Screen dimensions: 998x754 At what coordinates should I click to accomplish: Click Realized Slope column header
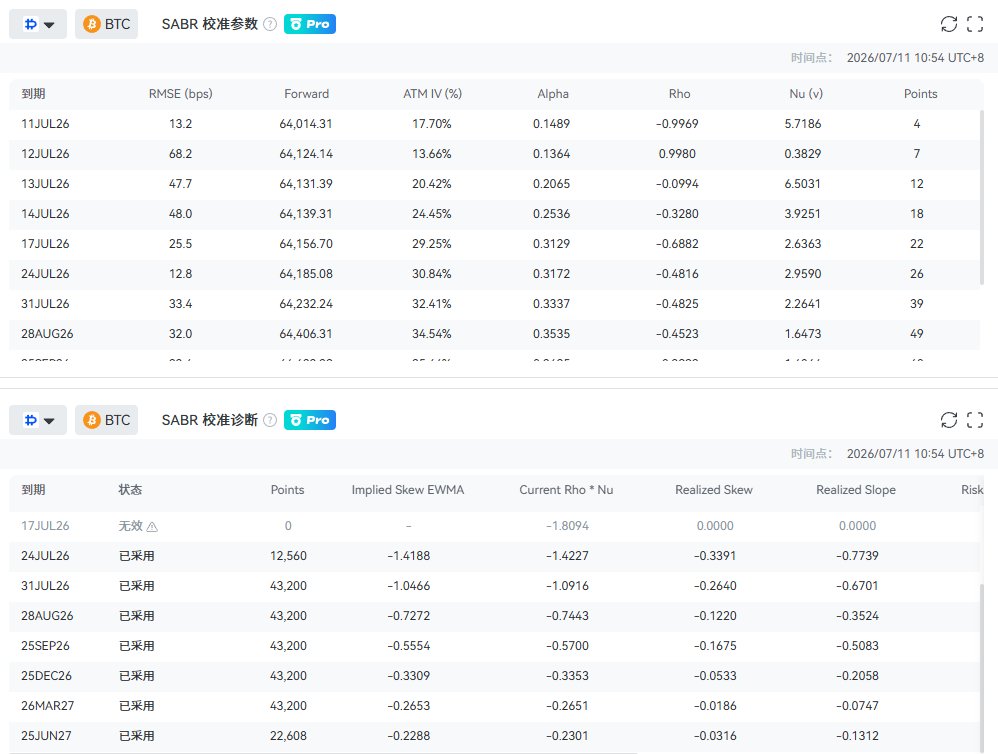tap(856, 490)
